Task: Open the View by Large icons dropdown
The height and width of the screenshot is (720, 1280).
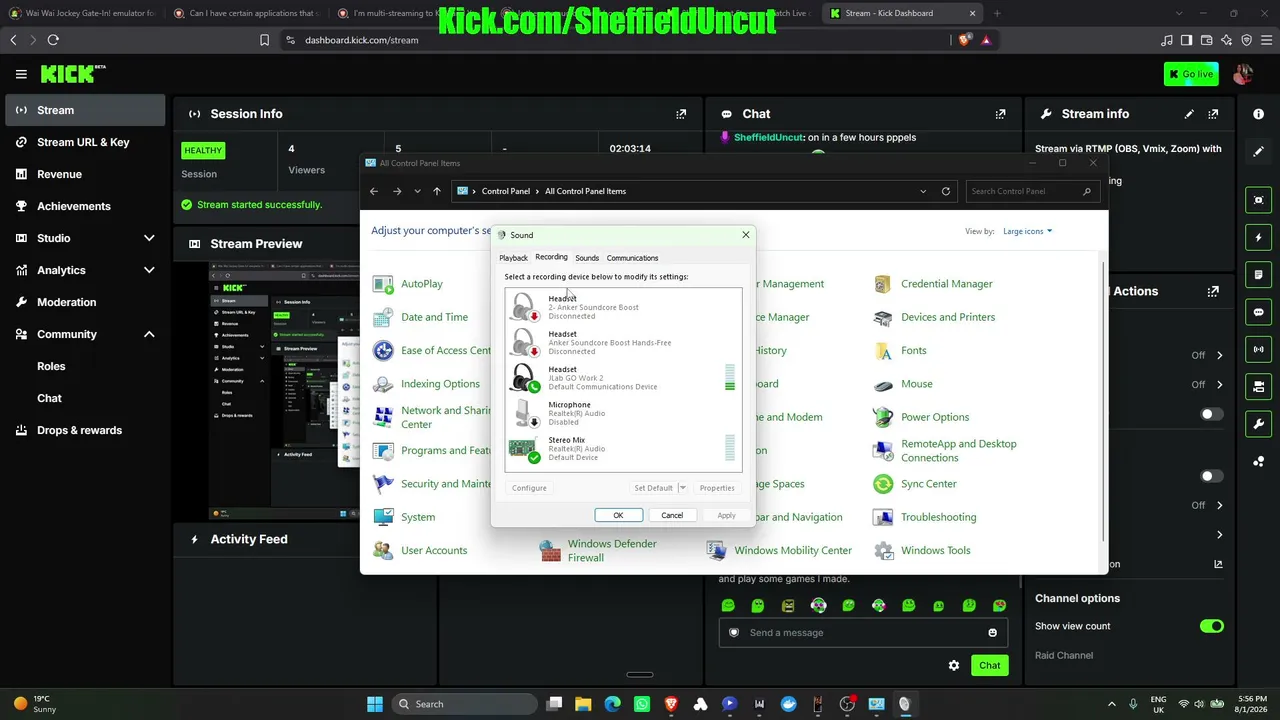Action: tap(1028, 231)
